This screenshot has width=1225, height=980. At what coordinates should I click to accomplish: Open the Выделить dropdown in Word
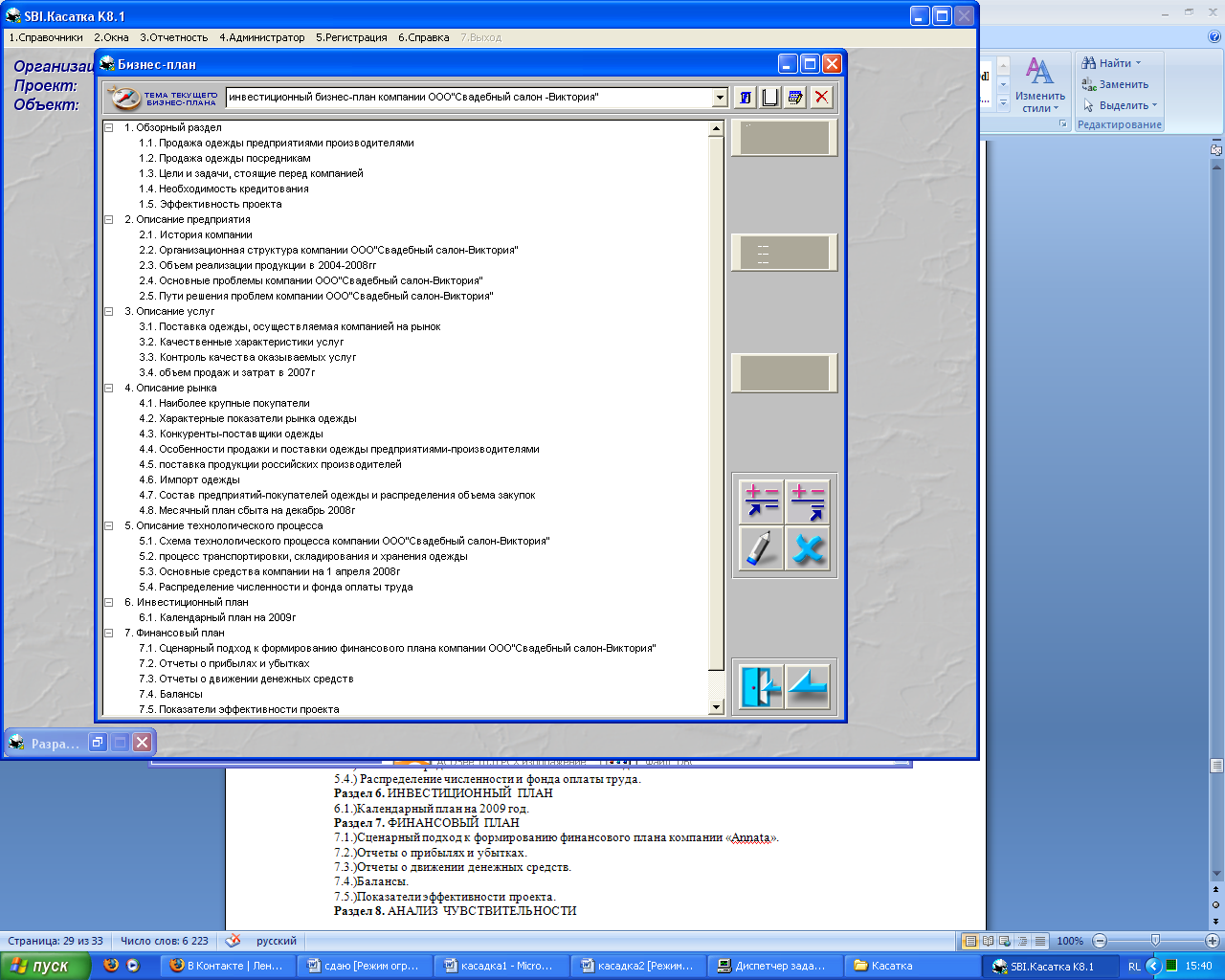click(1120, 105)
